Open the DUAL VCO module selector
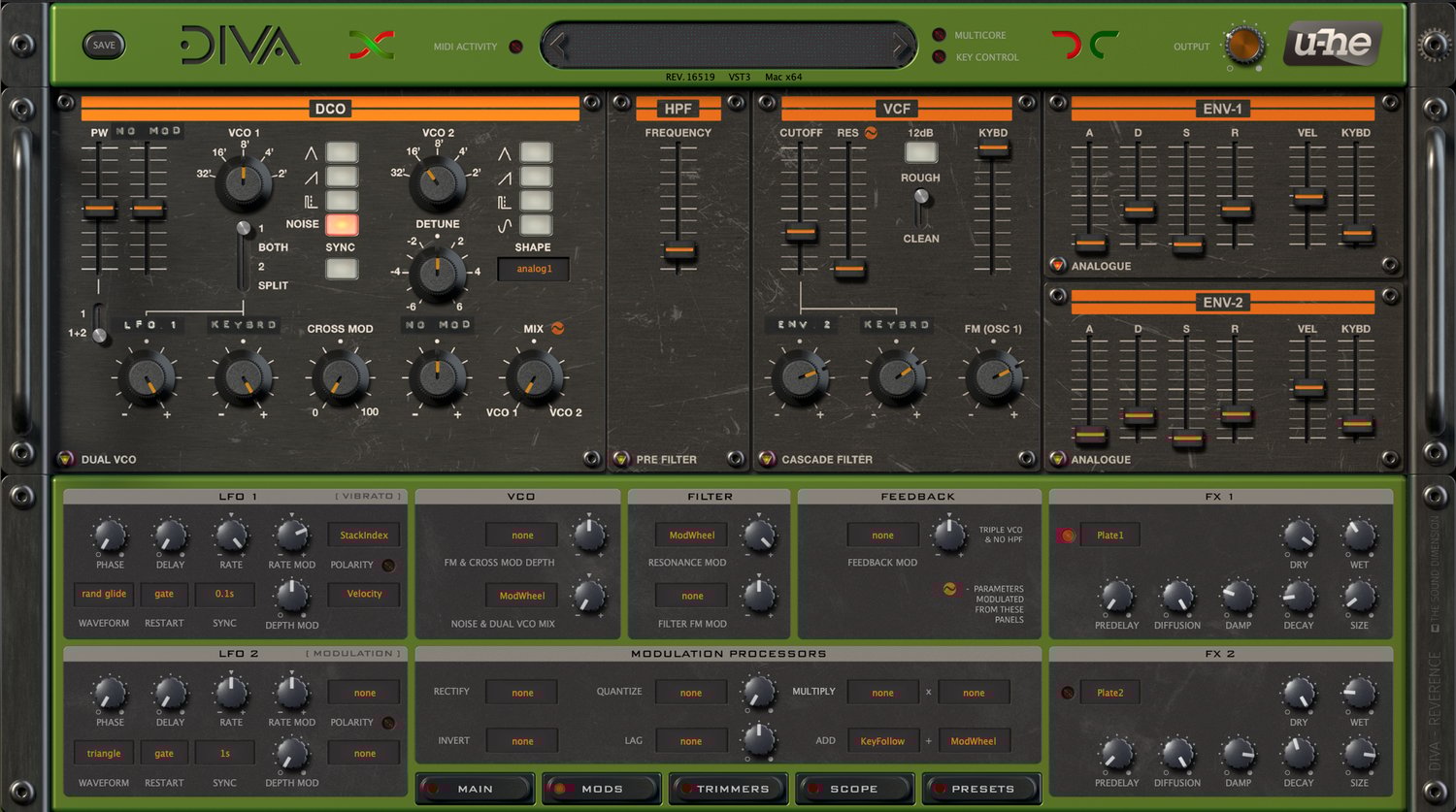The width and height of the screenshot is (1456, 812). 65,459
